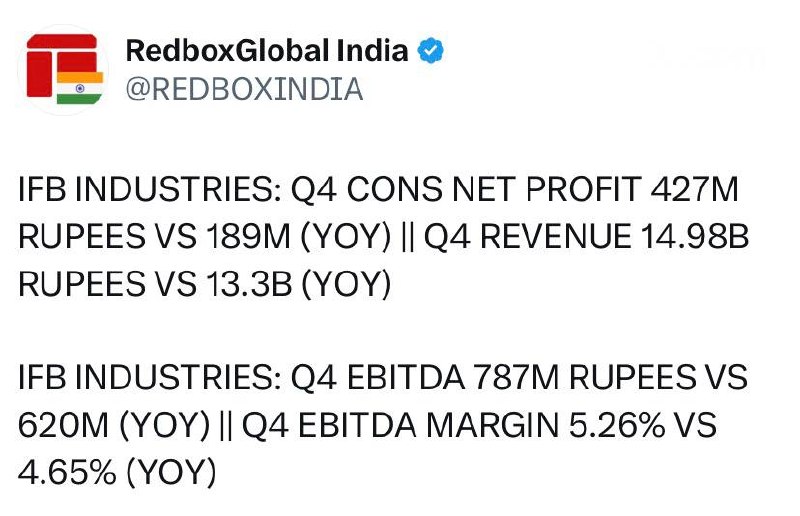Select the 'Q4 REVENUE 14.98B' text

coord(586,237)
